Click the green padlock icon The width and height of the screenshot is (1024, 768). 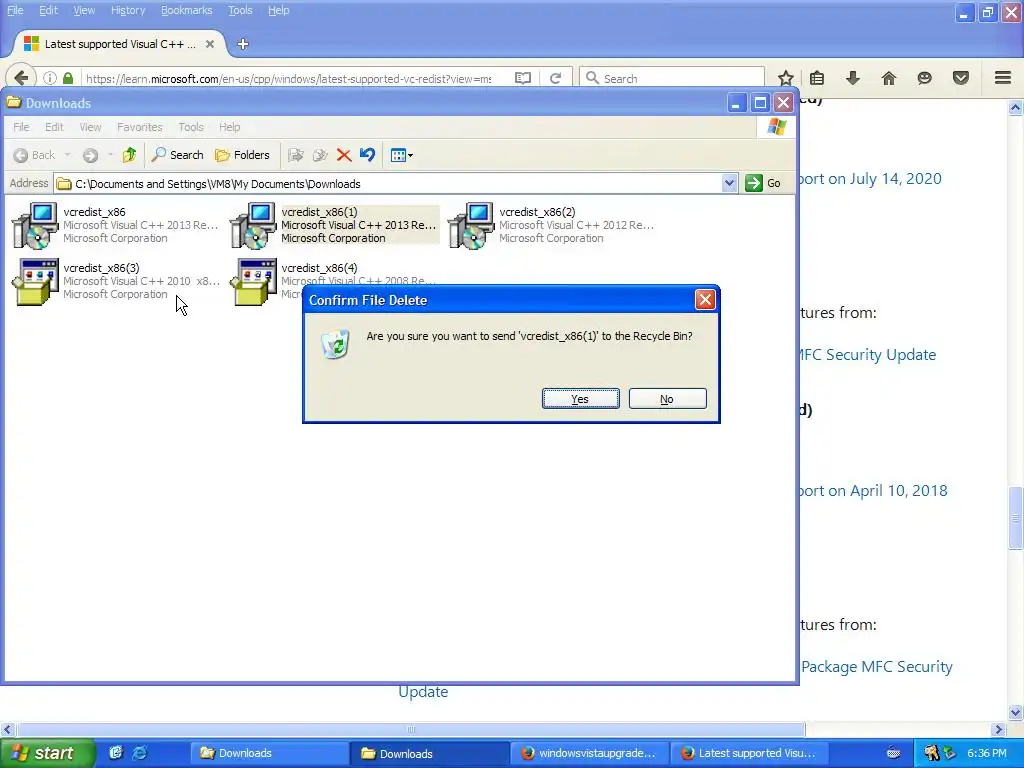click(x=68, y=78)
